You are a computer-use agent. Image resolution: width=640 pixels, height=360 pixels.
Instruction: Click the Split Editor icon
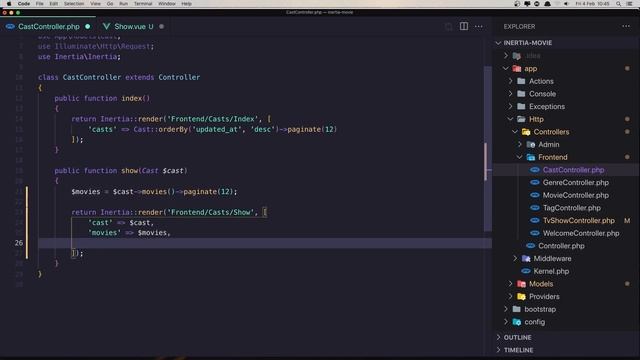[464, 27]
